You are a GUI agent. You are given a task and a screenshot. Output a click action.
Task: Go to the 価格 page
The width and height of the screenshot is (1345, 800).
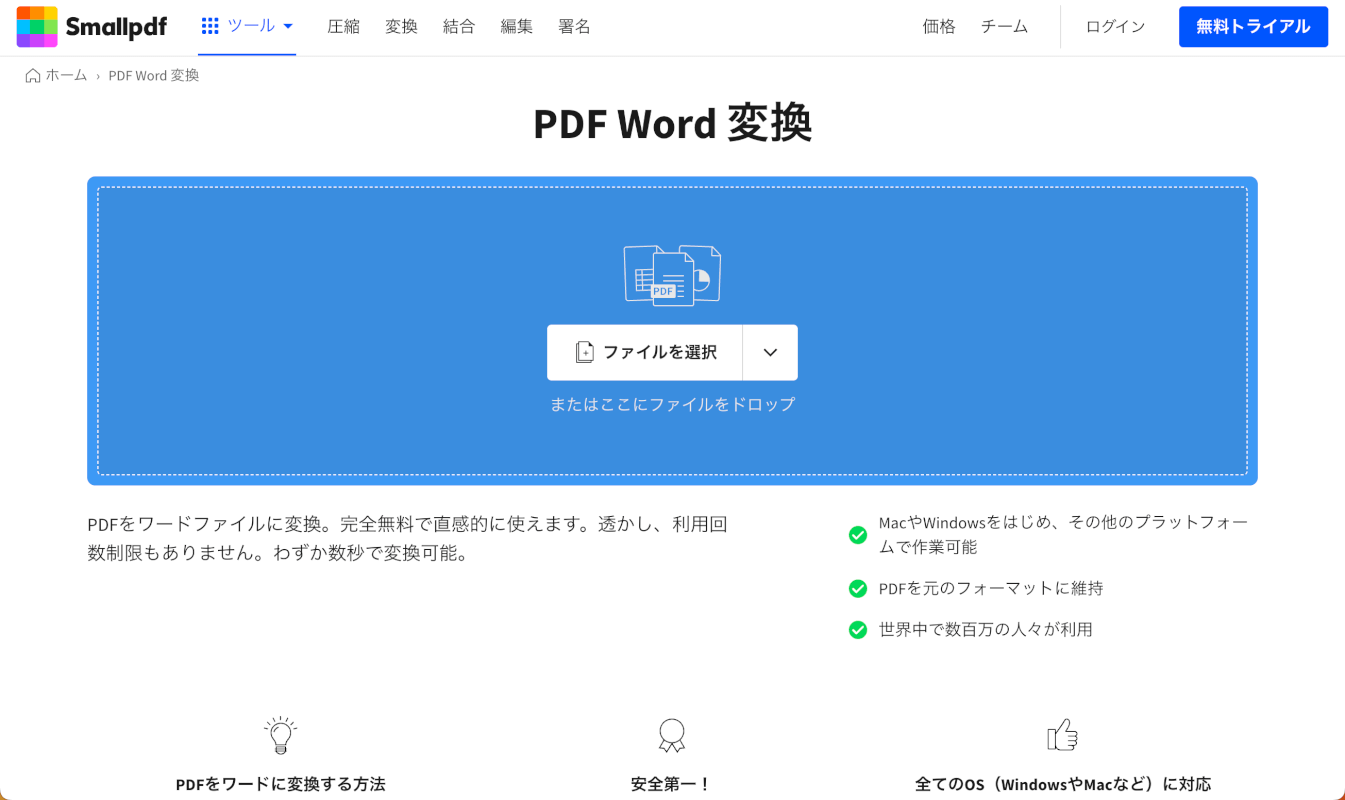[x=939, y=27]
